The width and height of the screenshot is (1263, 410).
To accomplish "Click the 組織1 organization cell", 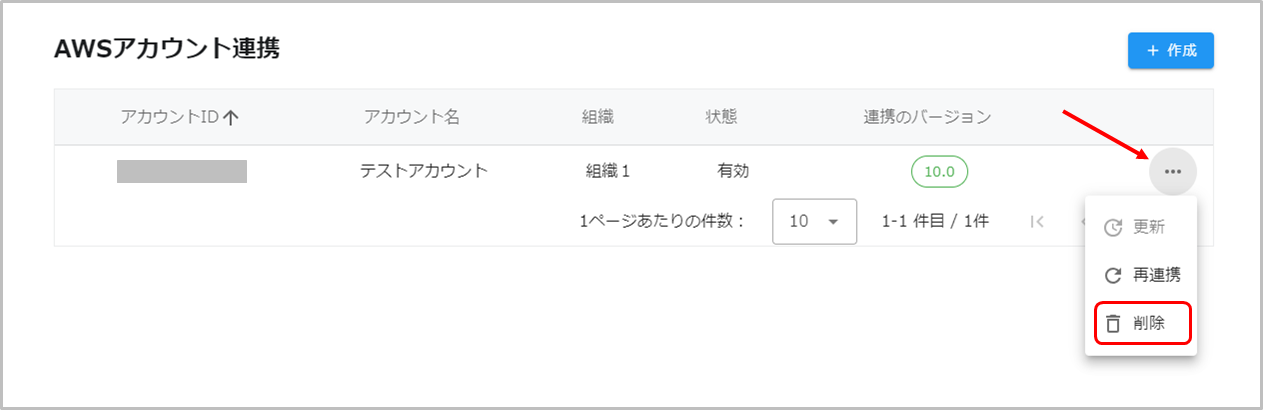I will 608,171.
